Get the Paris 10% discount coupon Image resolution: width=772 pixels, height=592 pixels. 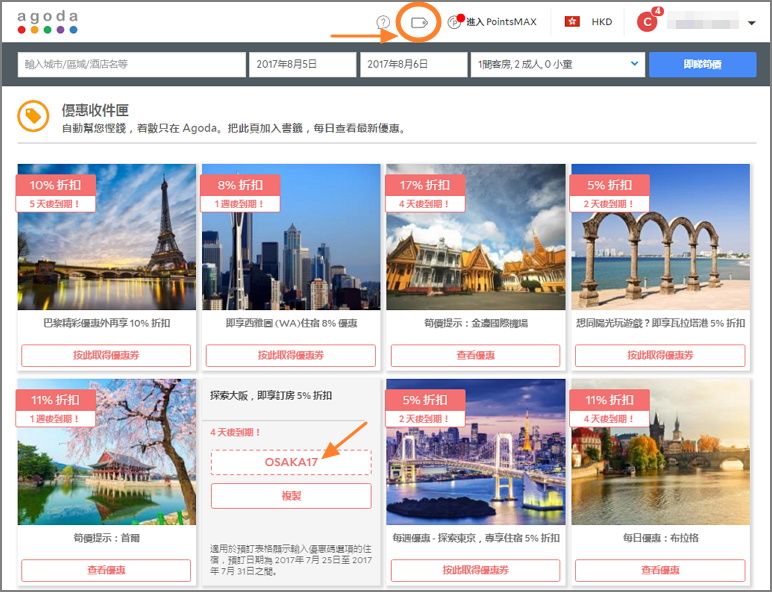[106, 355]
